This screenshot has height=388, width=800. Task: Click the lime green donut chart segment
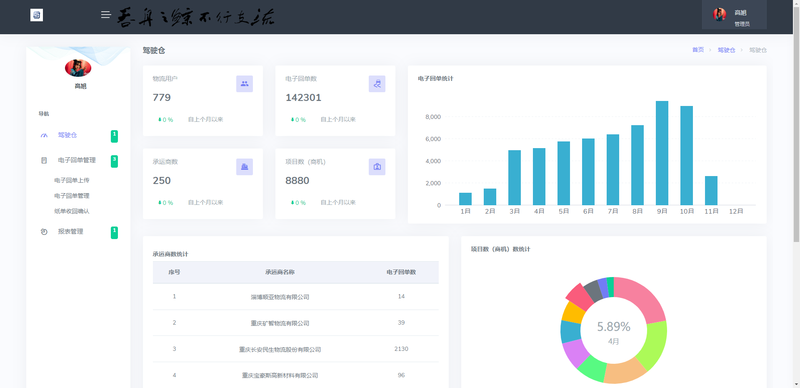pyautogui.click(x=652, y=345)
